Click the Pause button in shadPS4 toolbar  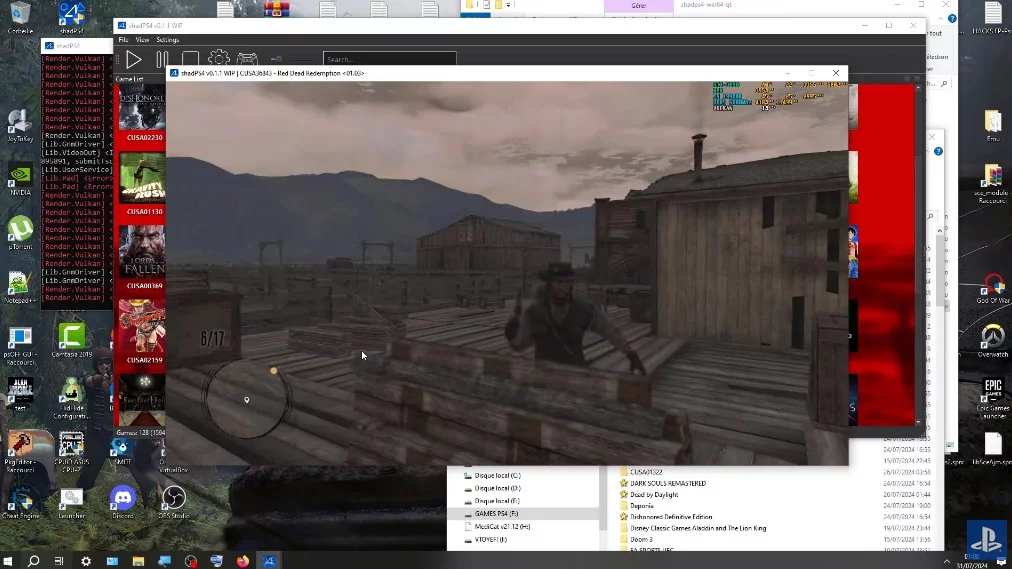click(162, 59)
